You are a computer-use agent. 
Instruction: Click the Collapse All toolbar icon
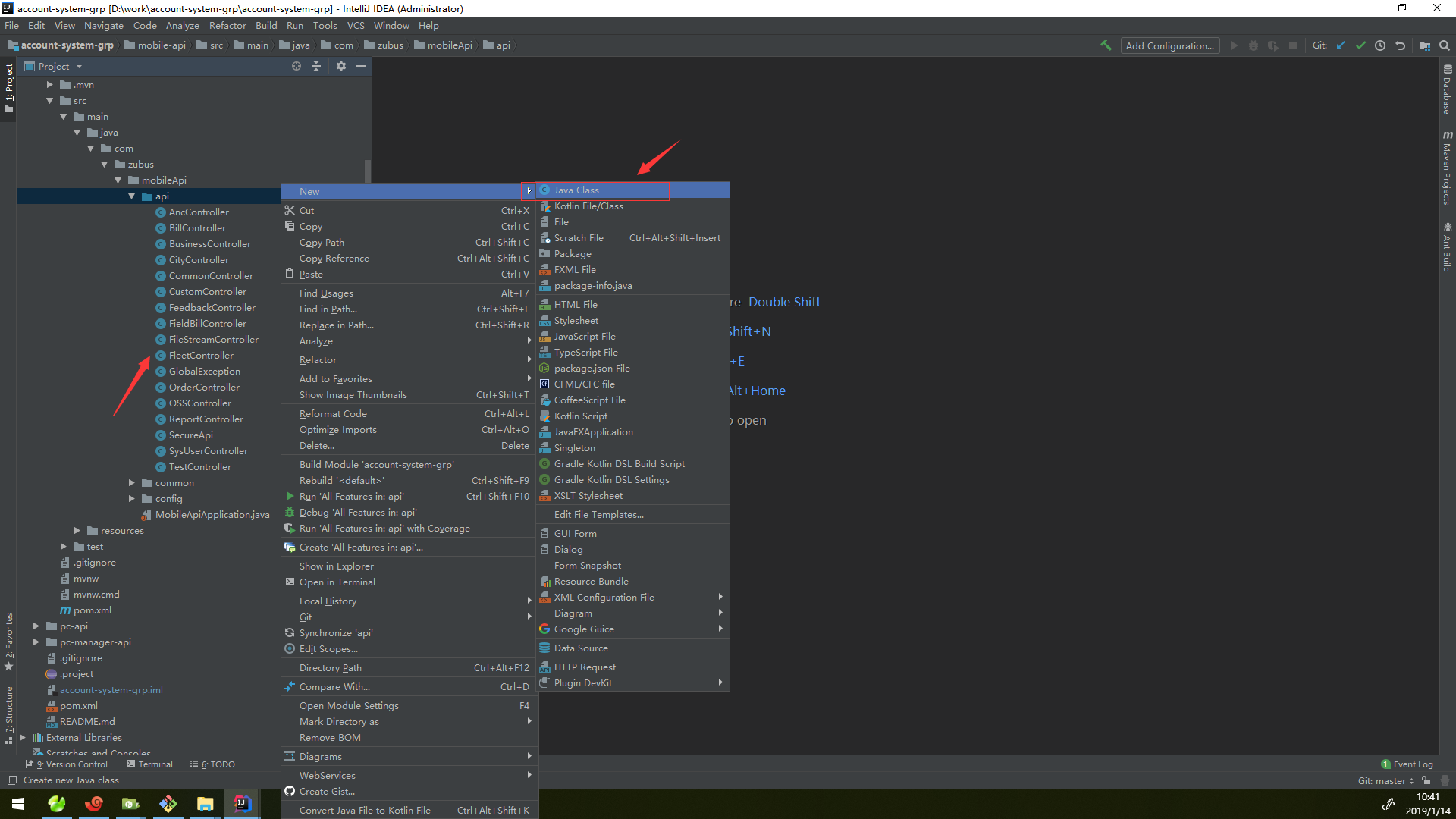pos(317,65)
